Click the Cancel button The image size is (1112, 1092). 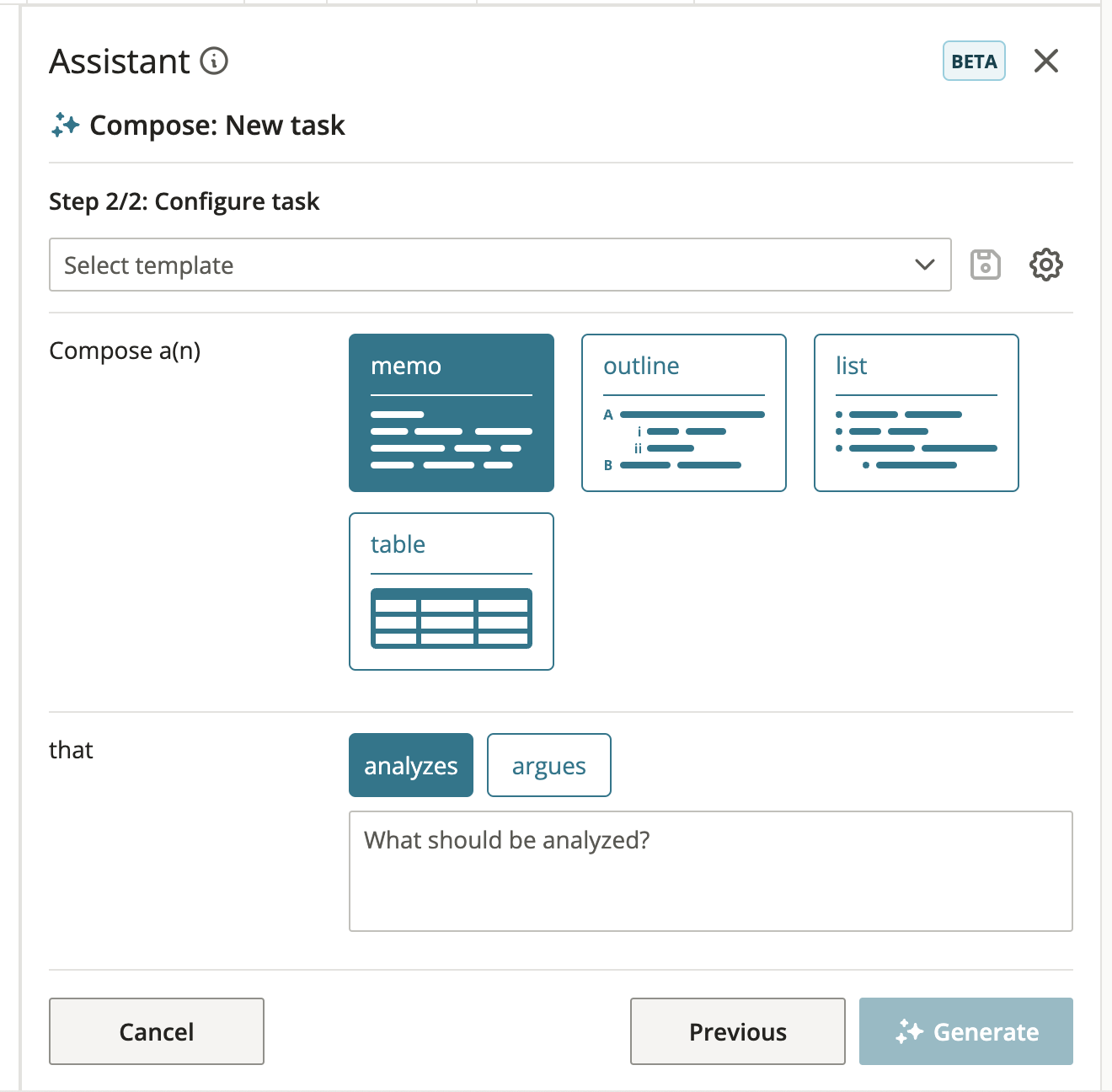(157, 1031)
